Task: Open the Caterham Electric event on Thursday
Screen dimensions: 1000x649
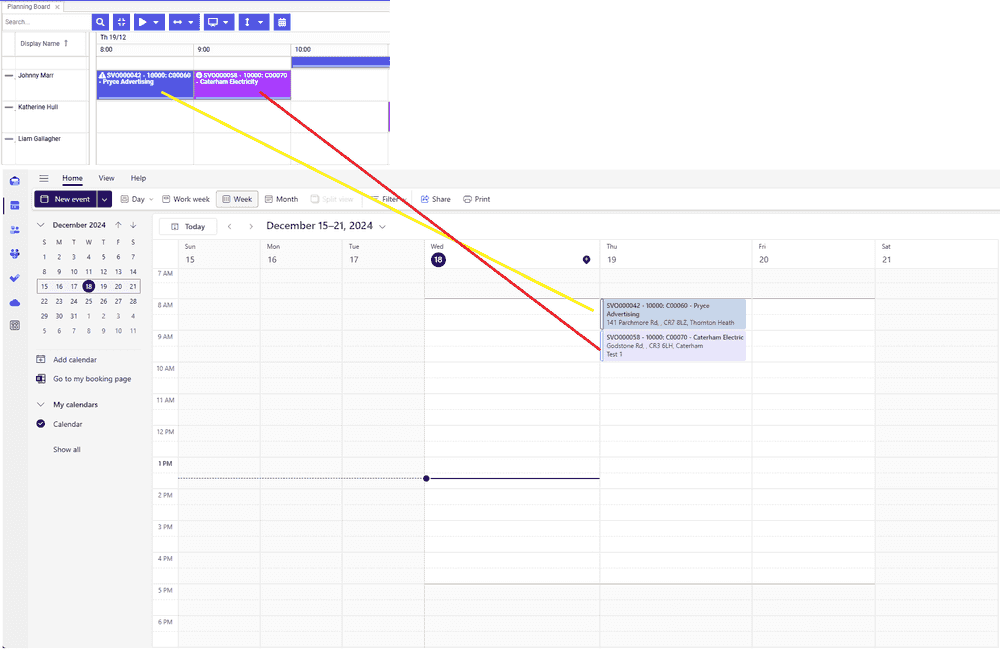Action: [673, 346]
